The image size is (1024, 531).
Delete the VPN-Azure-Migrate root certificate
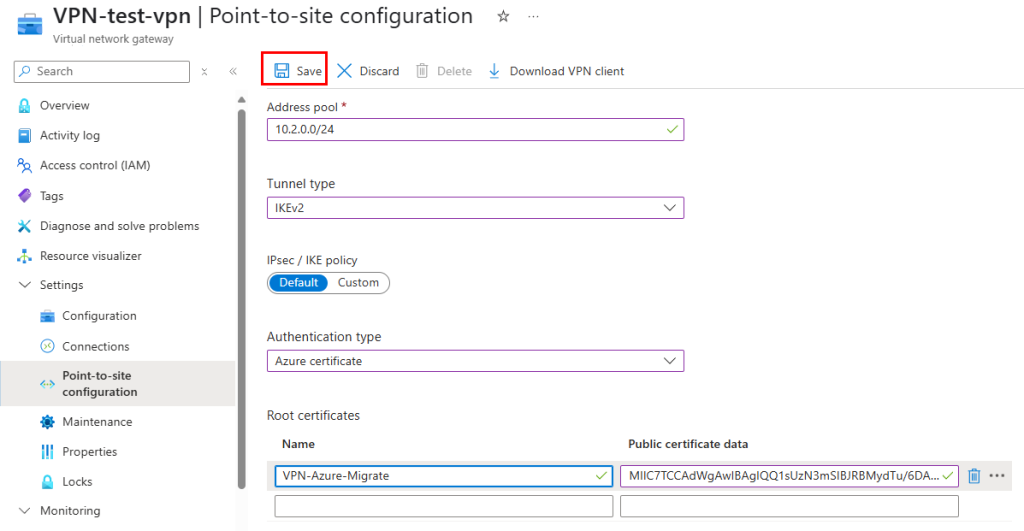[x=974, y=476]
